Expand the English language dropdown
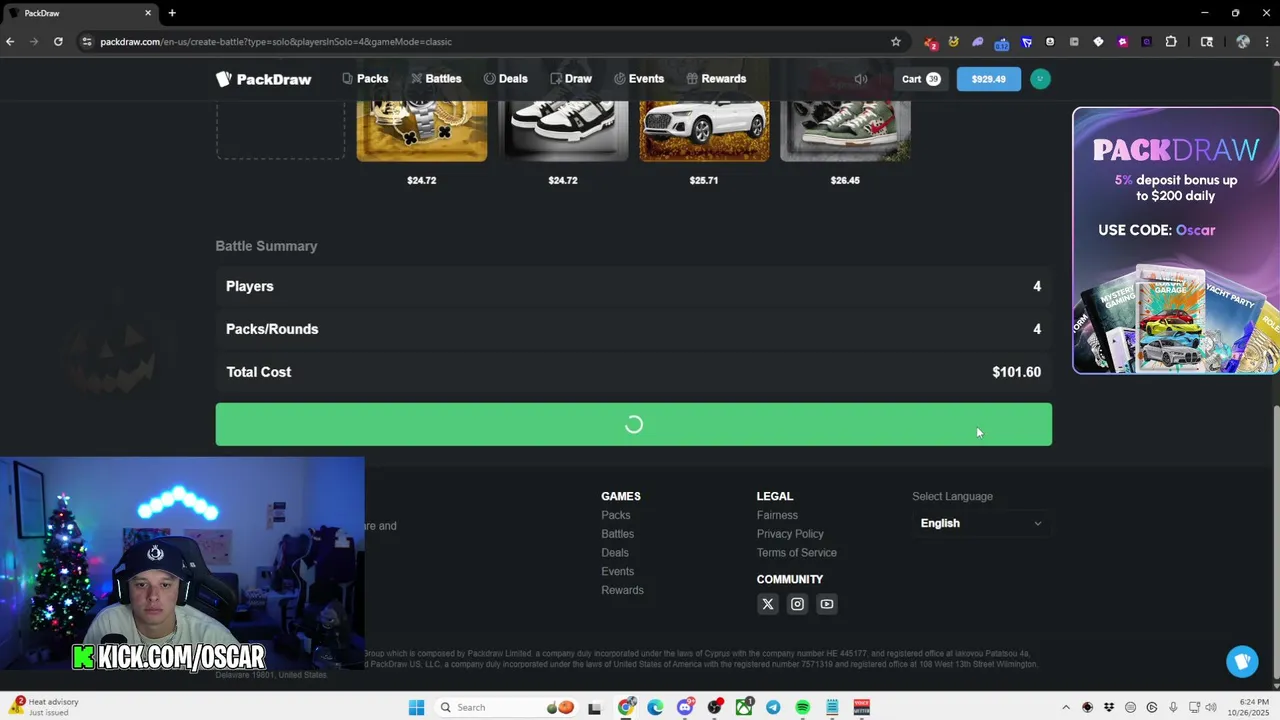 pos(980,523)
